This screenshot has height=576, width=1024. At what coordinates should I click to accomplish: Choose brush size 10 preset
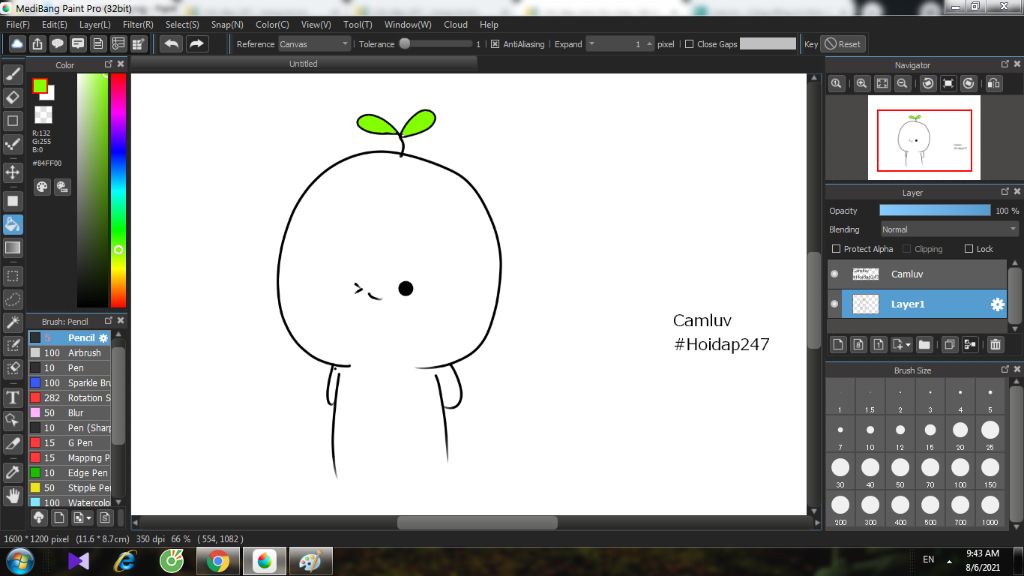[870, 432]
